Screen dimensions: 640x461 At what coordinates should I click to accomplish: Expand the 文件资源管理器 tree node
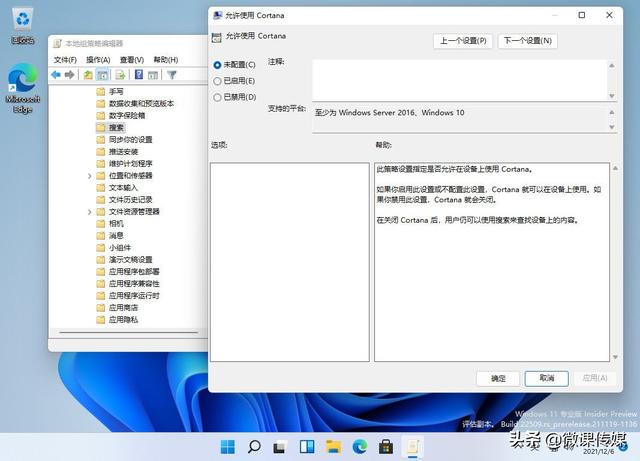pos(89,212)
